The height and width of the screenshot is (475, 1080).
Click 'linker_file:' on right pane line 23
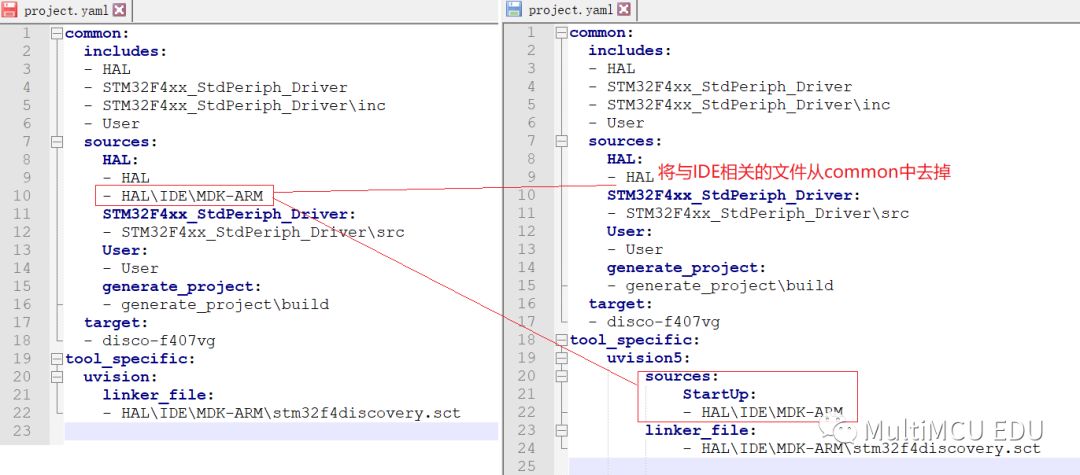coord(700,430)
